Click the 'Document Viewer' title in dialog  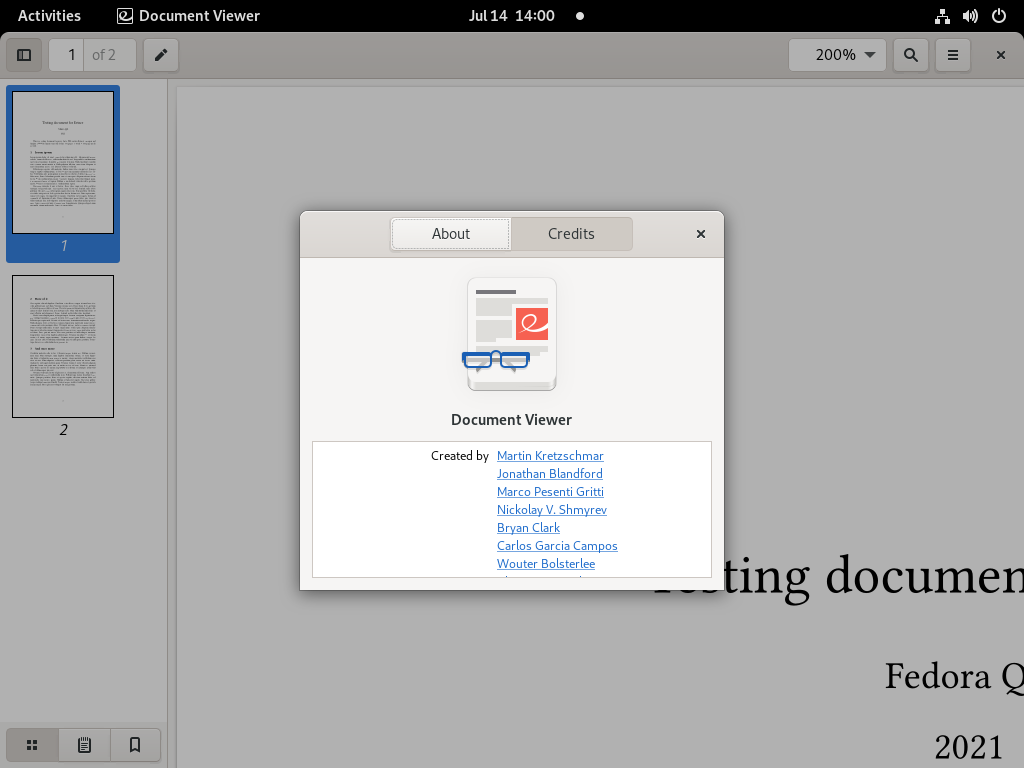[x=511, y=420]
